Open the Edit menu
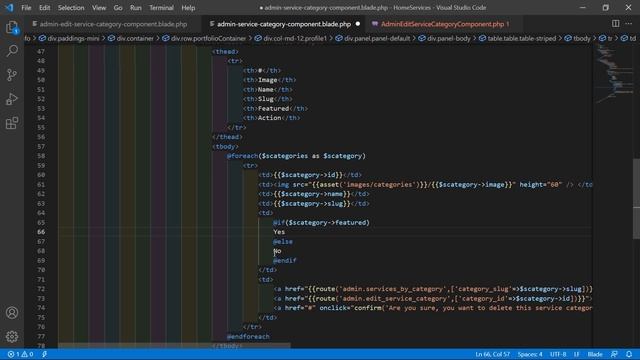 pos(44,8)
